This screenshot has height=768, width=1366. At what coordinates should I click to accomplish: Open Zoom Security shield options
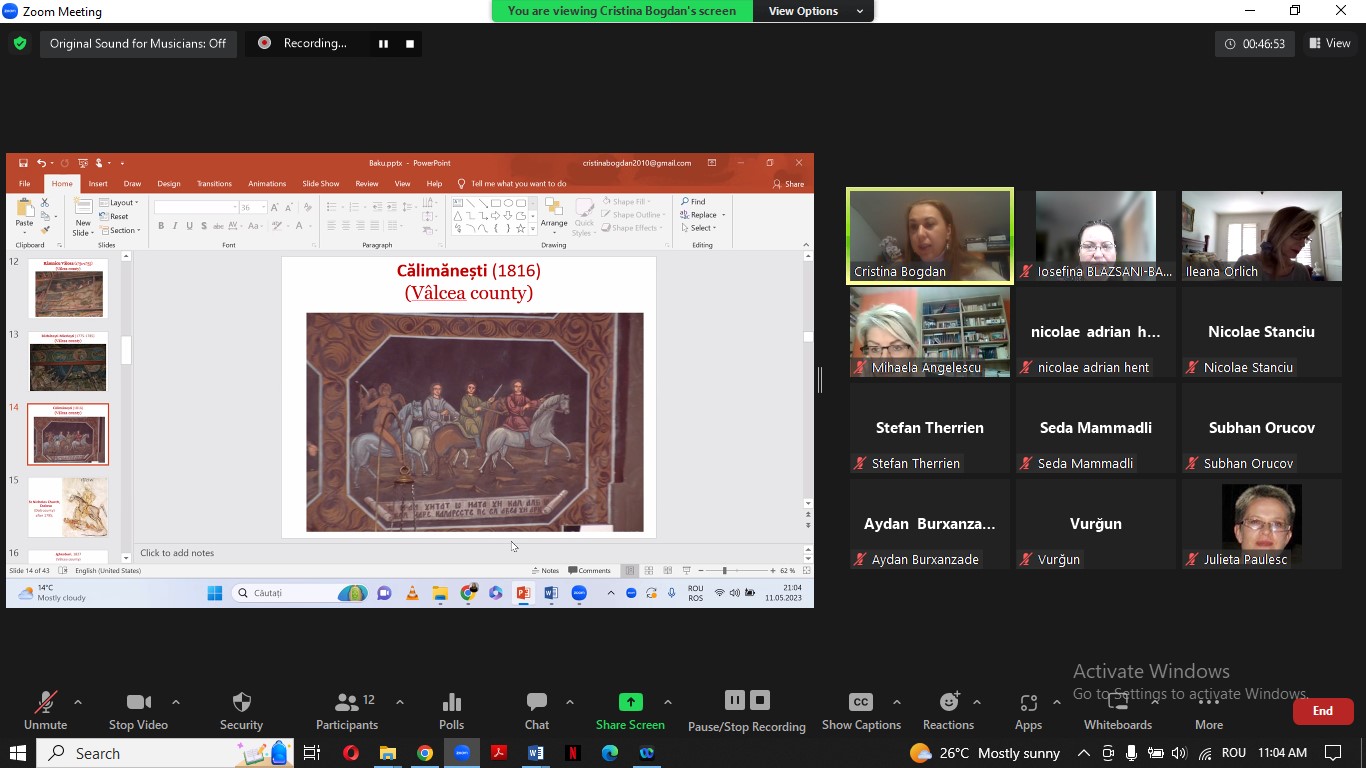(x=241, y=711)
